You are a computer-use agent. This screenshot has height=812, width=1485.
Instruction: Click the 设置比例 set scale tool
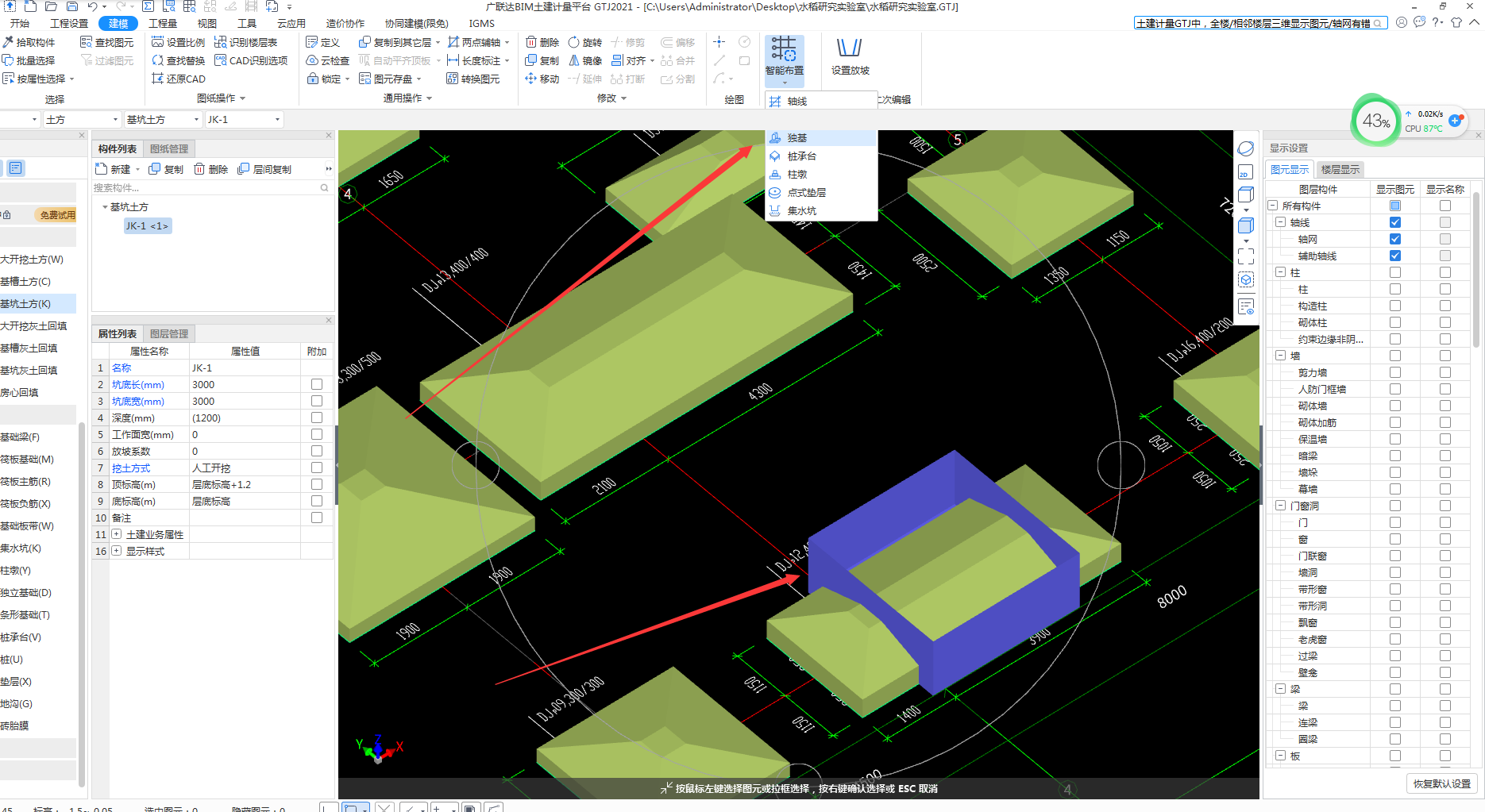pyautogui.click(x=179, y=42)
